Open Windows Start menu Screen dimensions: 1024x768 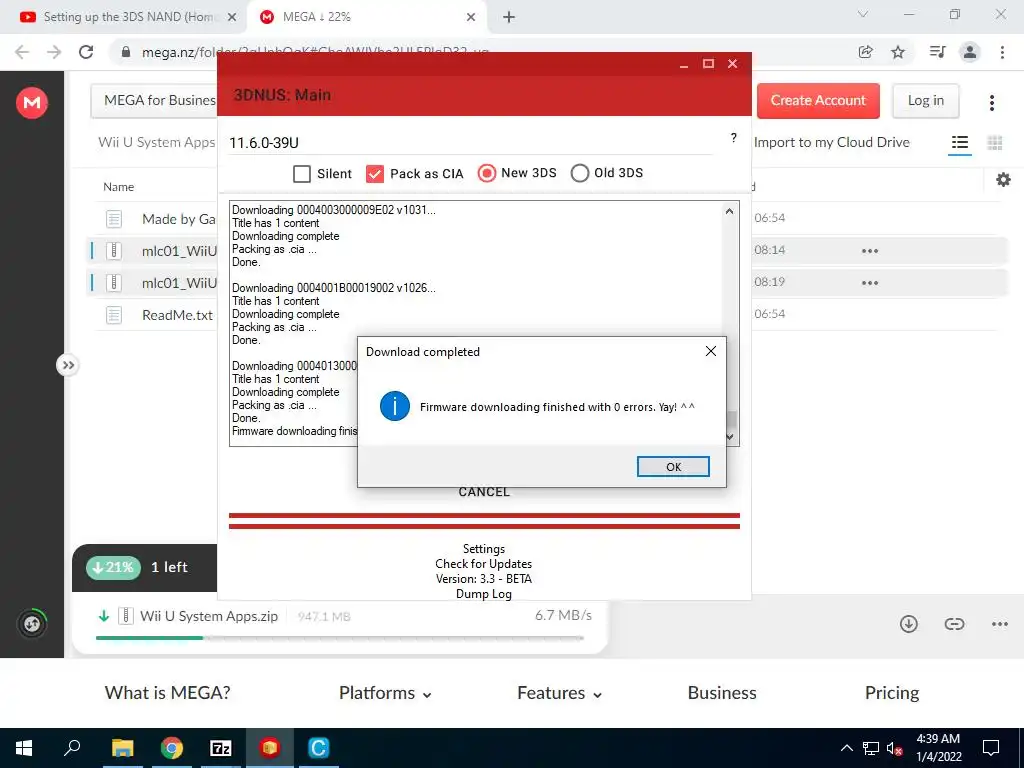(24, 748)
